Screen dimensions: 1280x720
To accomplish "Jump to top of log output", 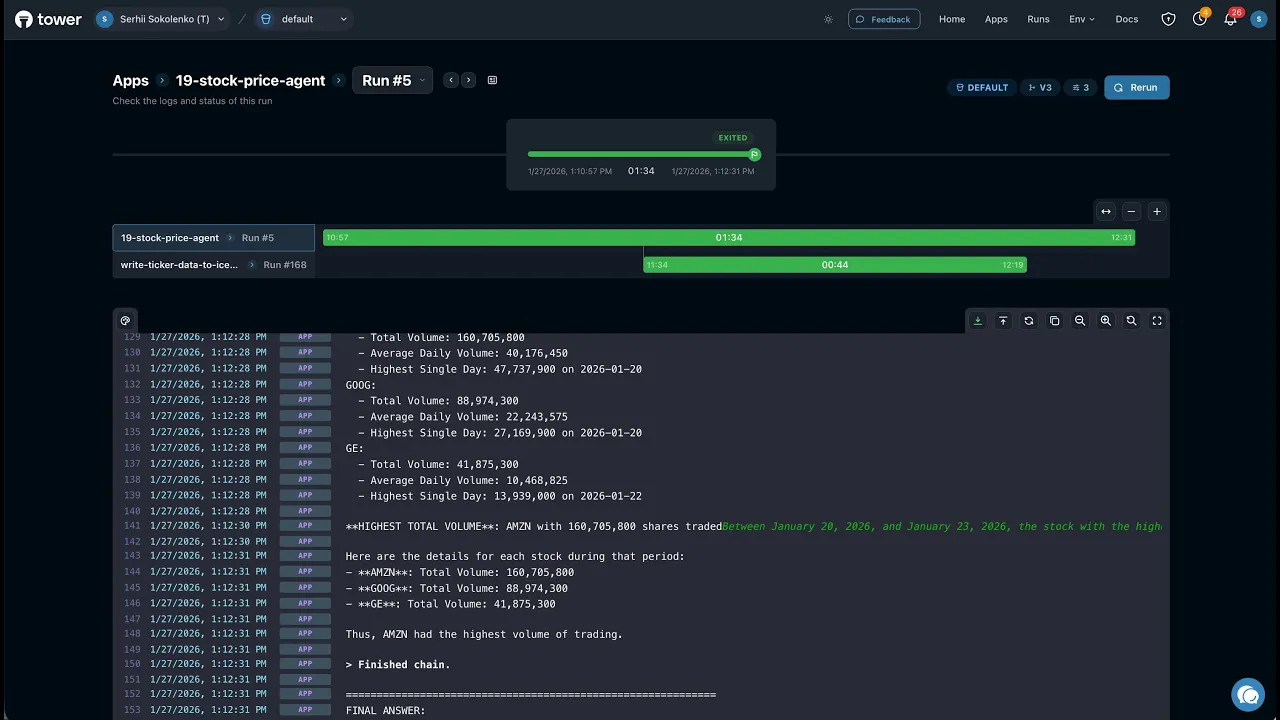I will [x=1003, y=321].
